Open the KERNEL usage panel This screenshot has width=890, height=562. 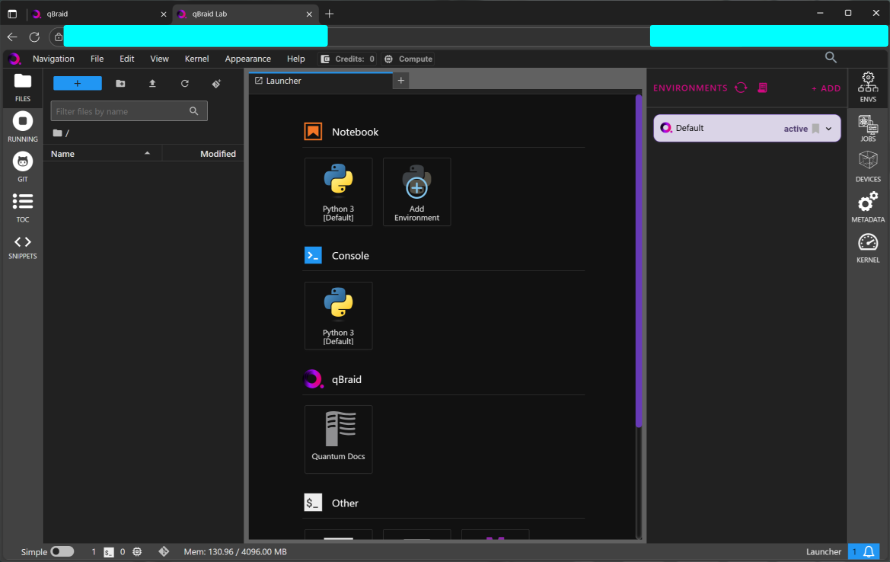point(868,248)
